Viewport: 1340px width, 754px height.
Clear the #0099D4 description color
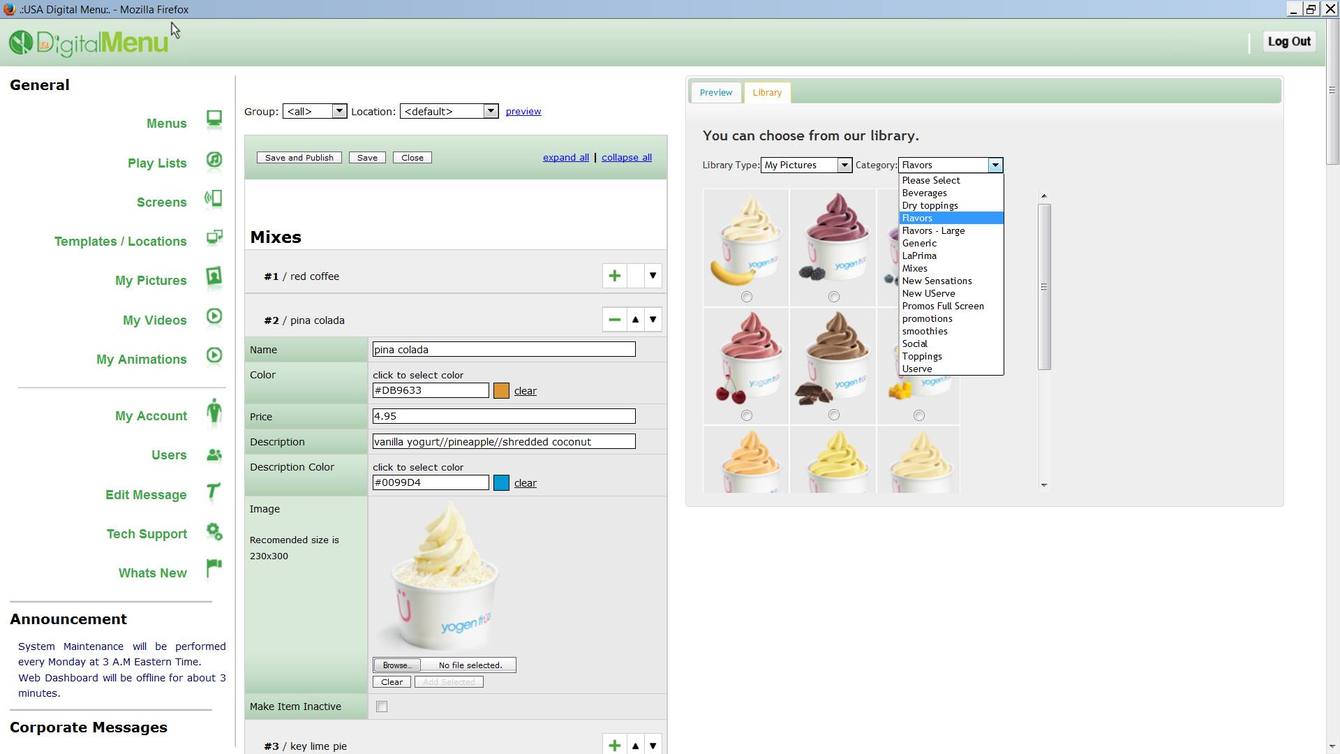coord(525,483)
